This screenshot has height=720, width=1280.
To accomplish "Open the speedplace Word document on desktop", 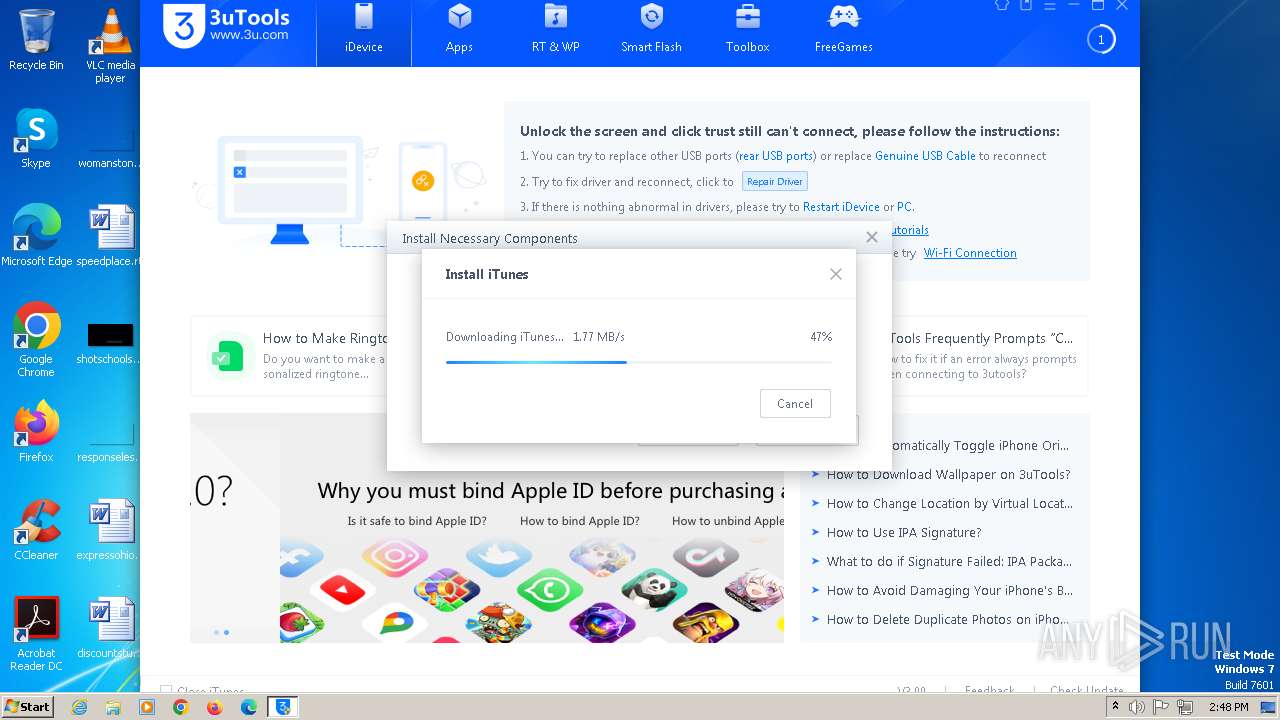I will click(x=110, y=236).
